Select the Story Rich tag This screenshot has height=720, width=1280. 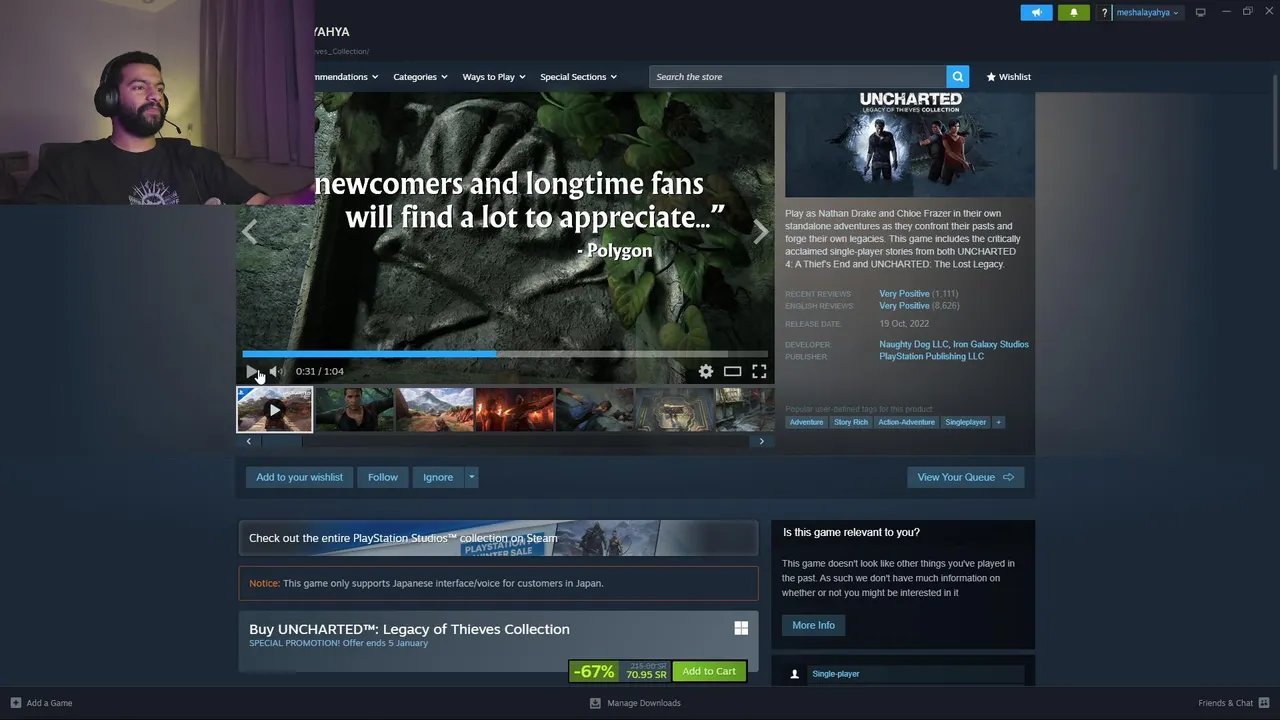coord(851,422)
